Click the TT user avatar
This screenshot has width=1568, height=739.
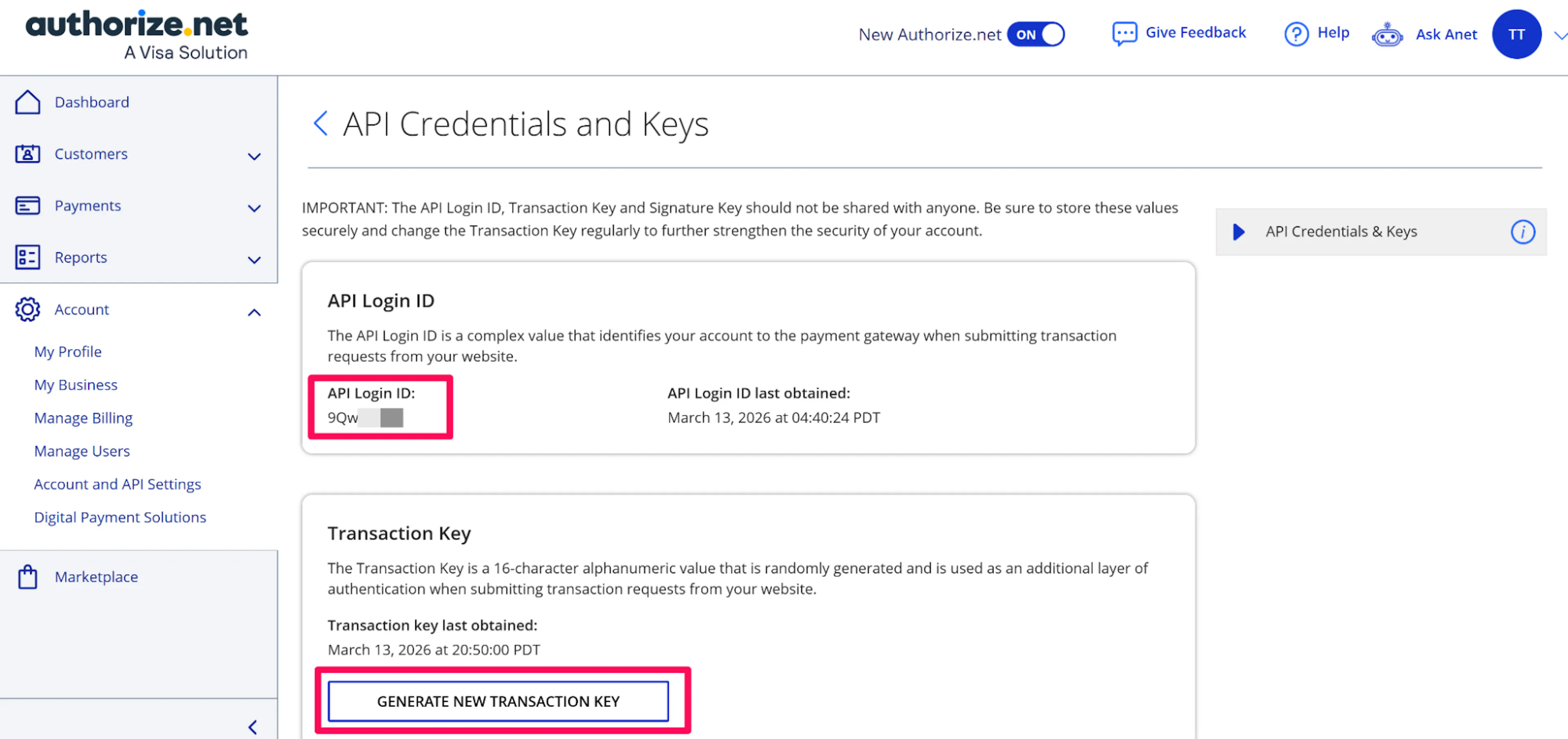(1516, 35)
